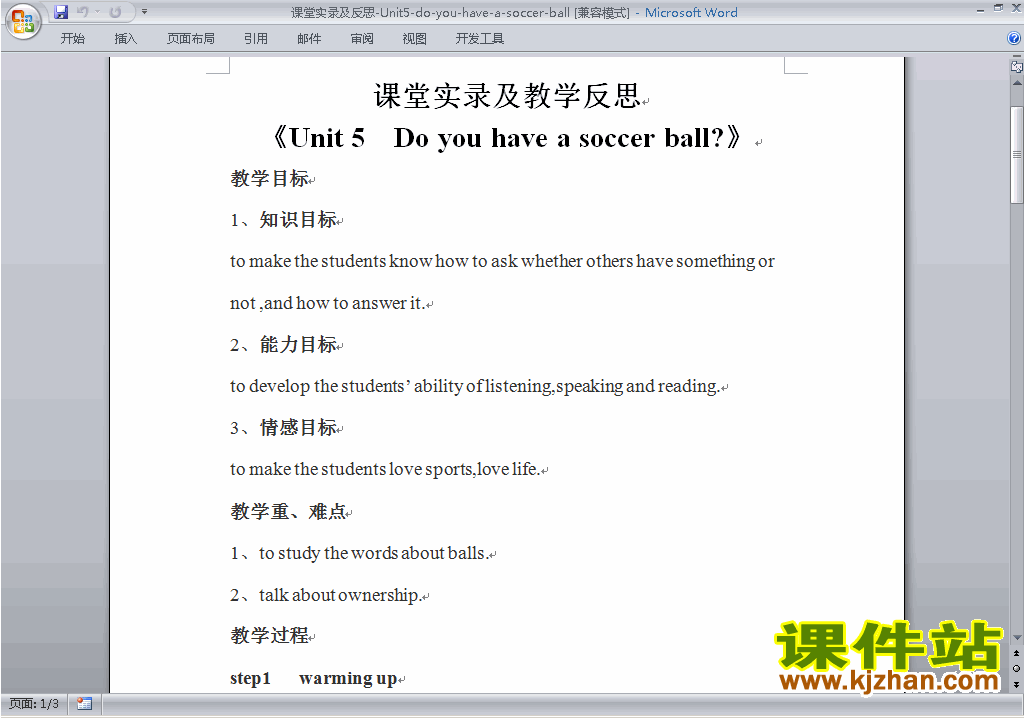Viewport: 1024px width, 718px height.
Task: Redo or repeat the last action
Action: 116,12
